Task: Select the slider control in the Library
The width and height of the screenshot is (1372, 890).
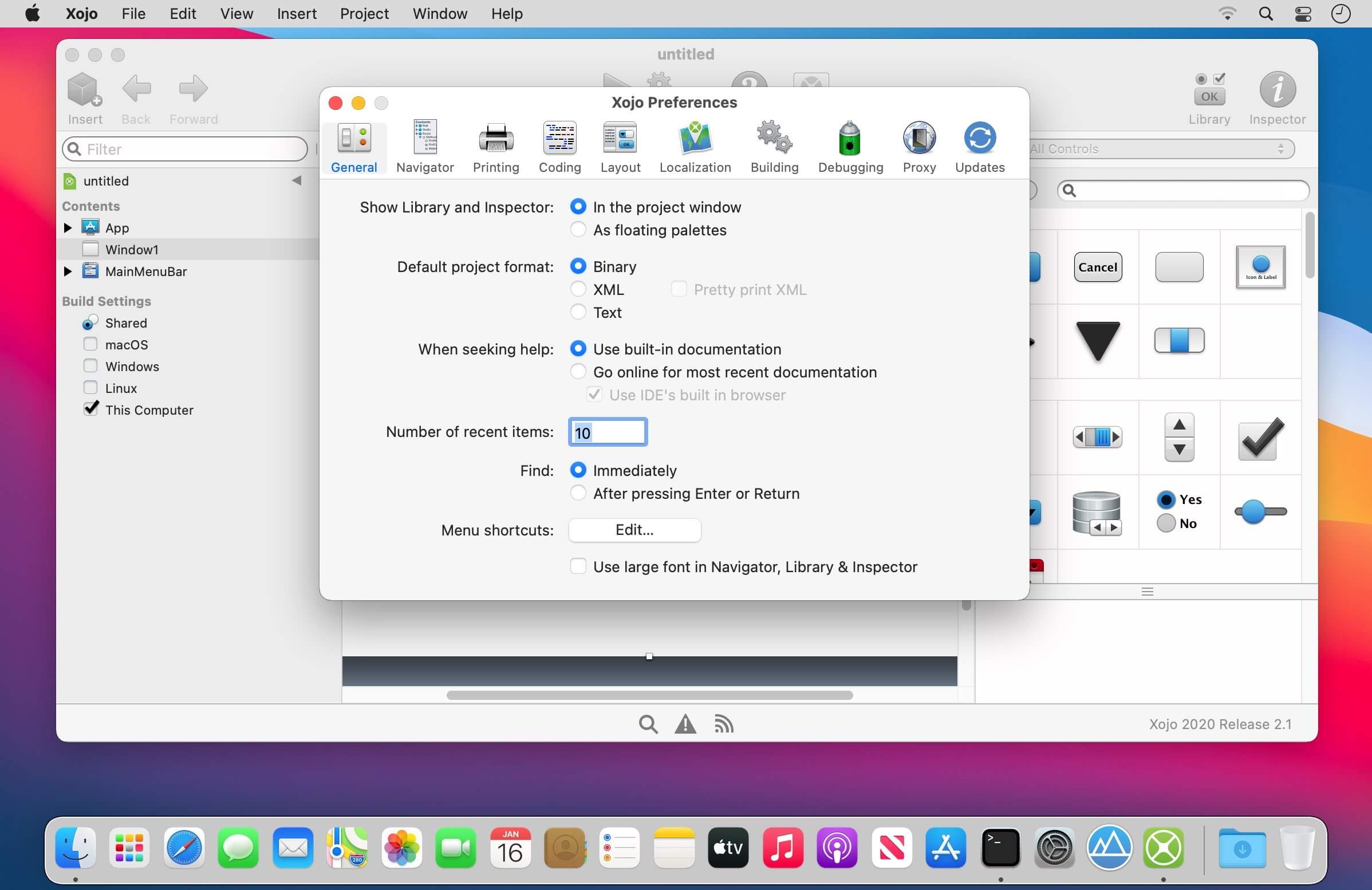Action: click(x=1260, y=512)
